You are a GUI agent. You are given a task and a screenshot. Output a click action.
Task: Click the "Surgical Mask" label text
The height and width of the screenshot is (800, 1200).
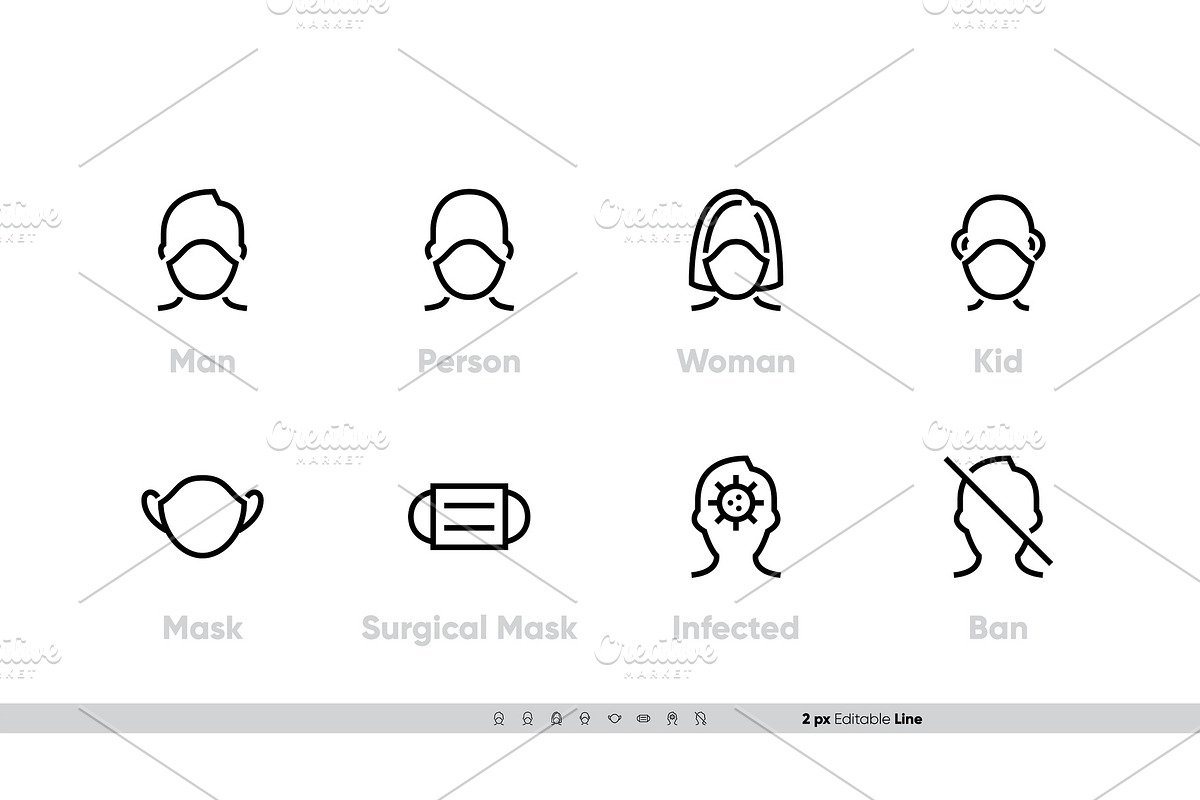469,628
